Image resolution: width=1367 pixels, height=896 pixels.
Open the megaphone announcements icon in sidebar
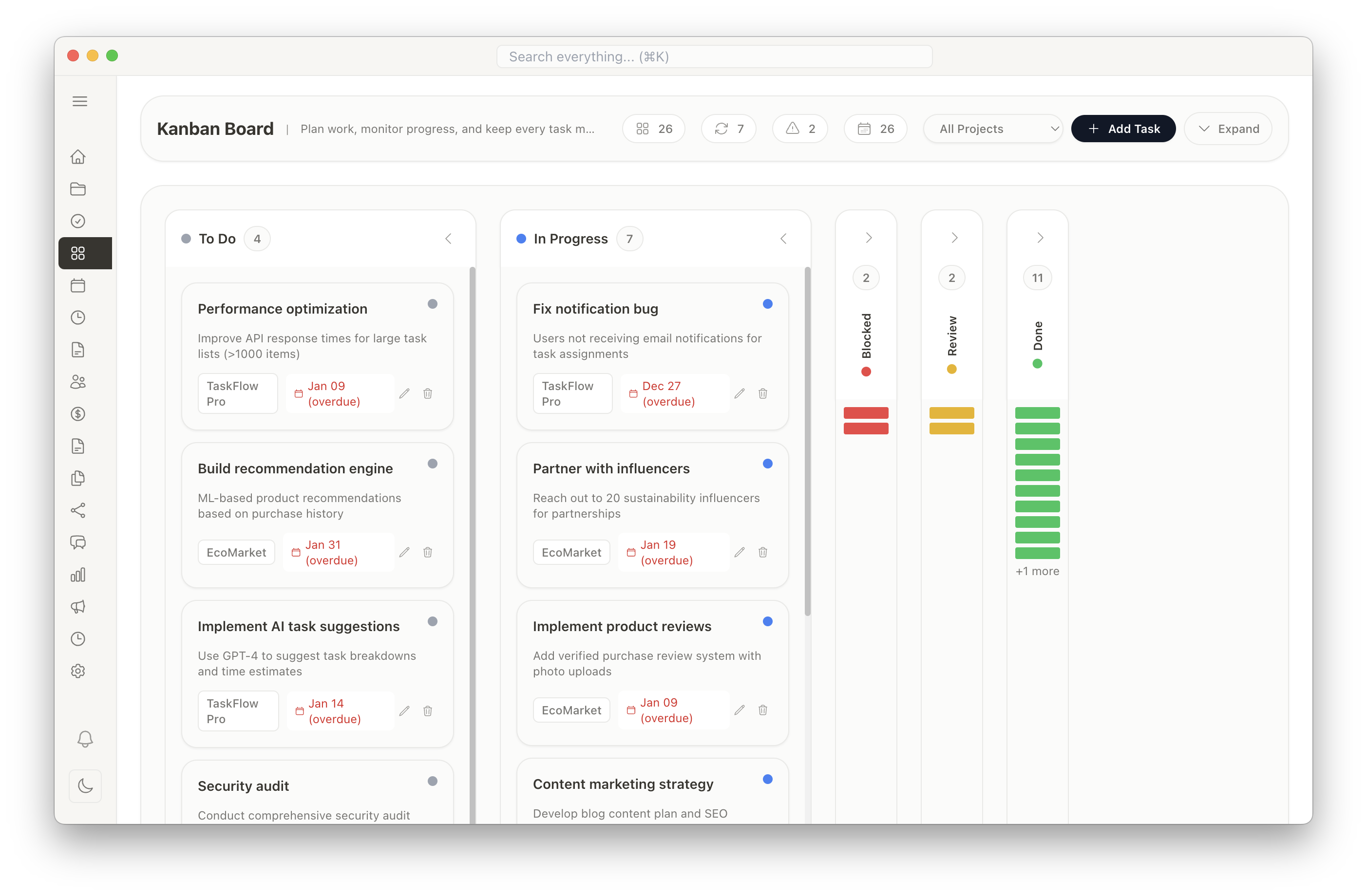78,607
